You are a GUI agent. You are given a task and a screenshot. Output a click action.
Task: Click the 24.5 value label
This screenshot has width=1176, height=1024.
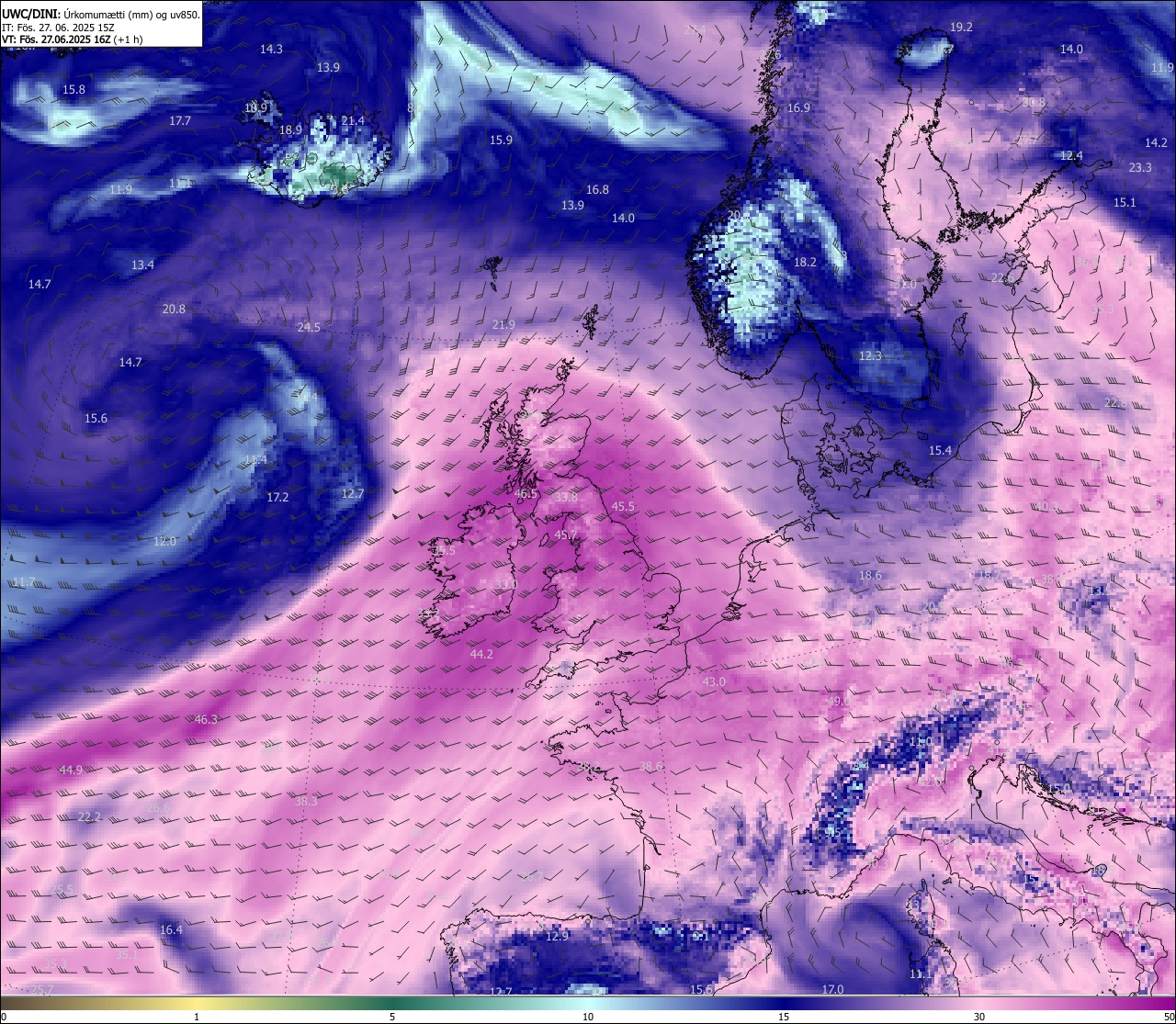pos(309,328)
